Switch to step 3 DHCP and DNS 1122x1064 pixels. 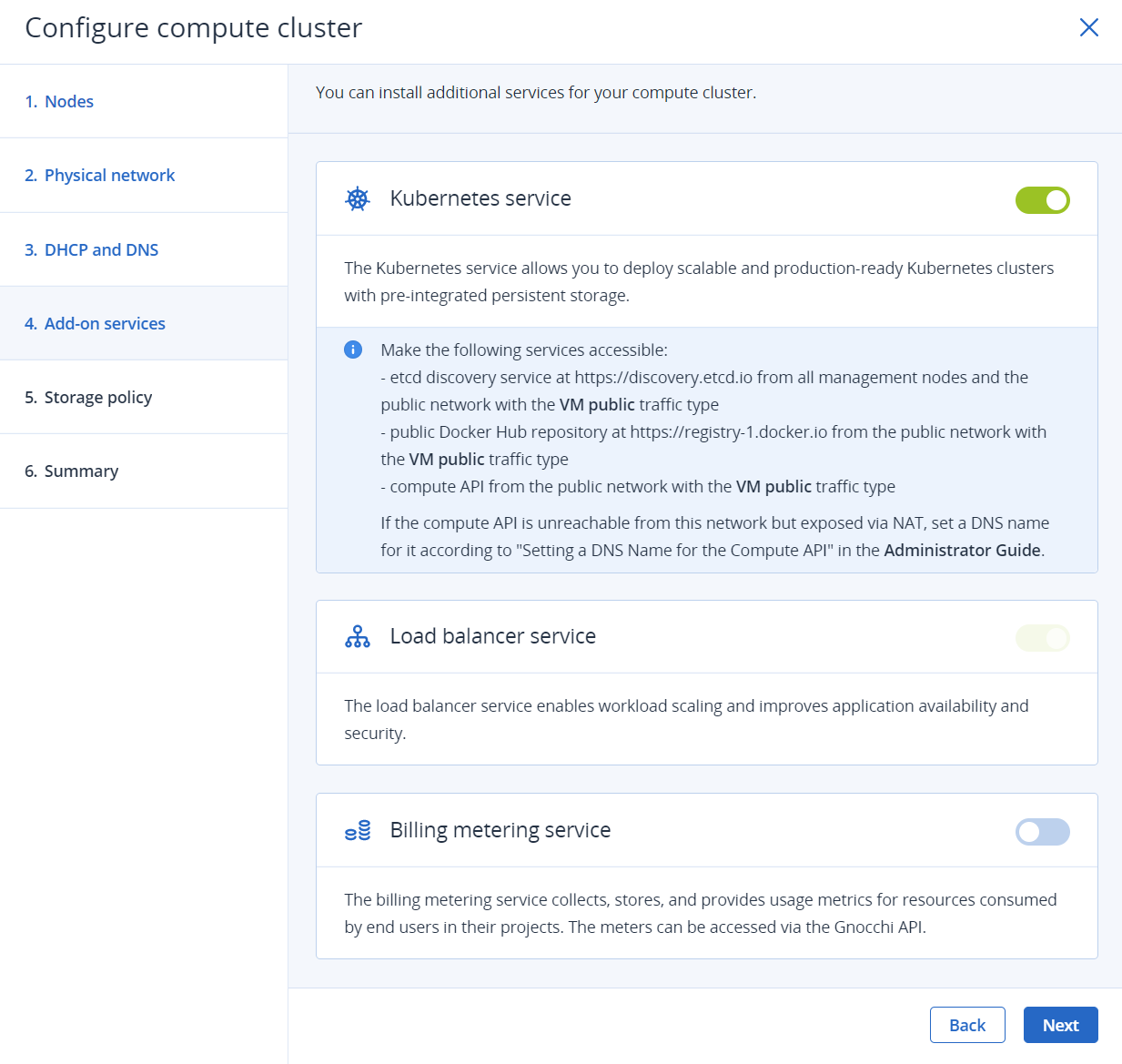(144, 249)
